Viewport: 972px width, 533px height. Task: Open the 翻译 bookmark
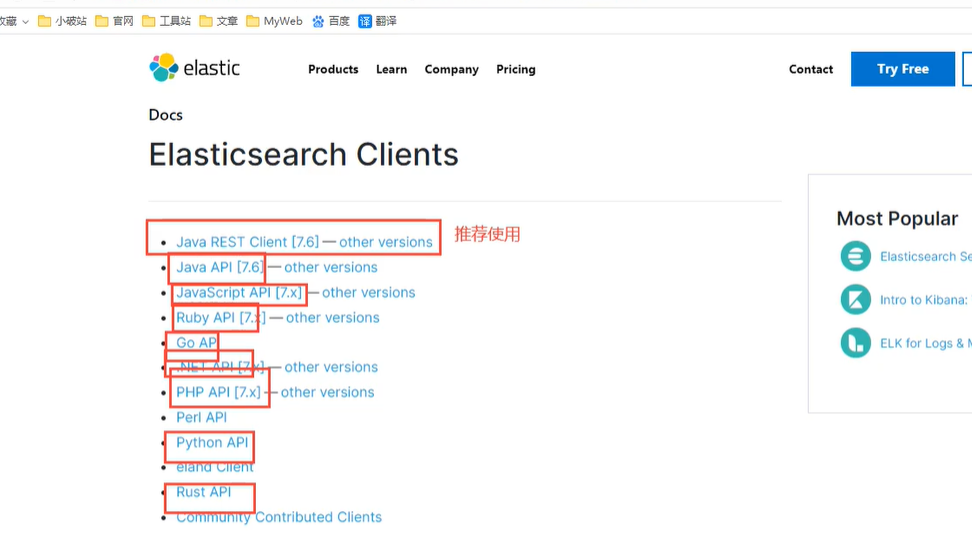(x=378, y=21)
